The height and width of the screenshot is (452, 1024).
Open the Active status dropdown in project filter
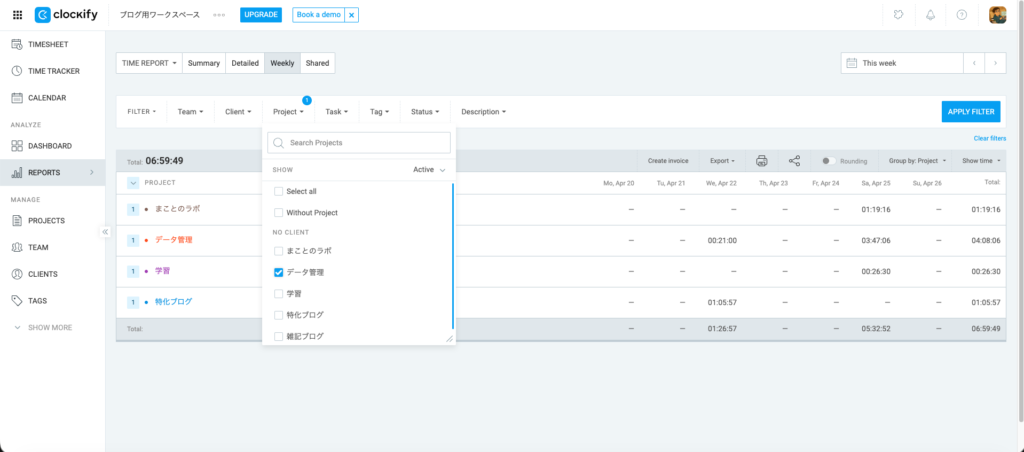coord(429,170)
